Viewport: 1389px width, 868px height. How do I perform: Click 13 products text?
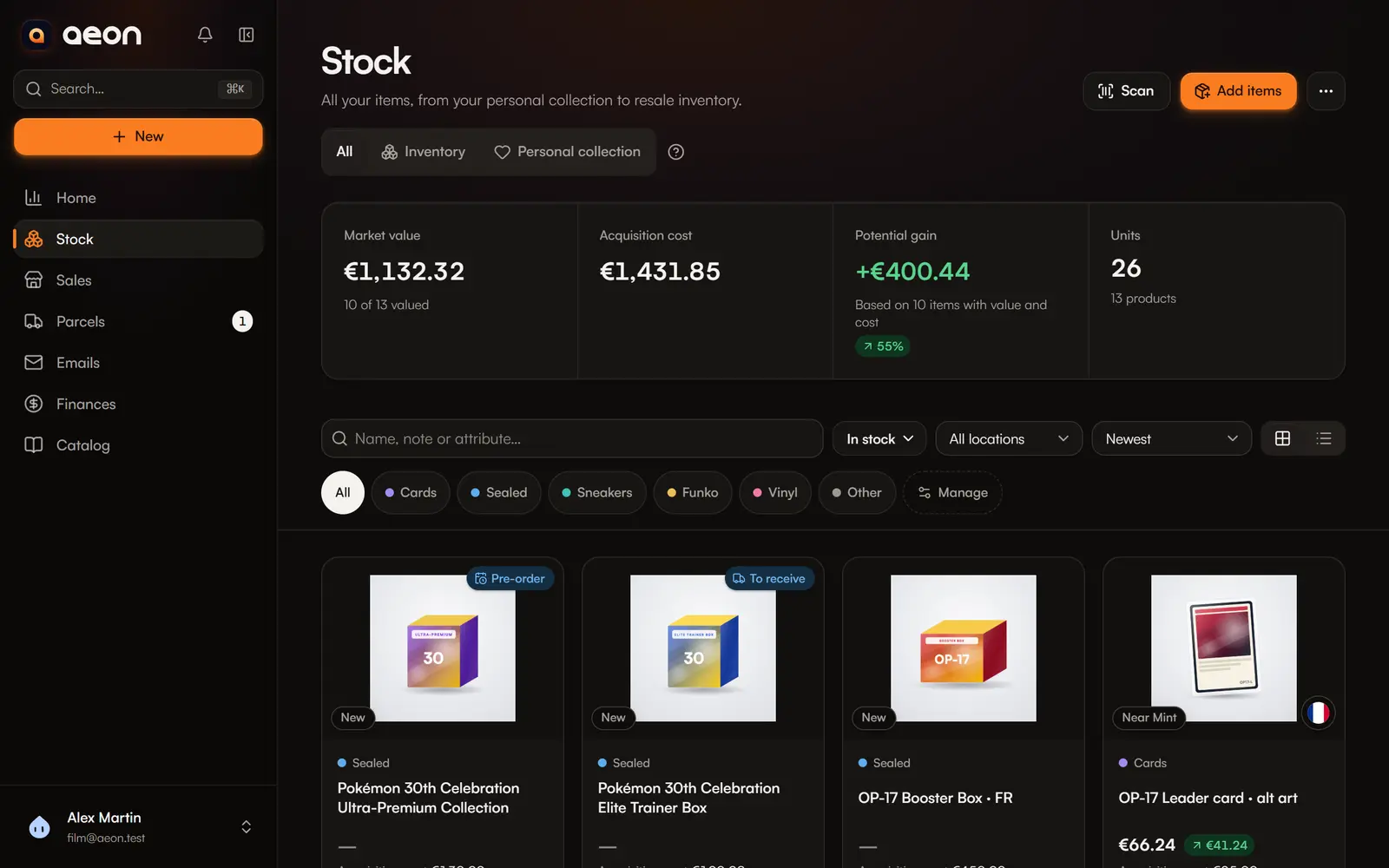(1143, 299)
